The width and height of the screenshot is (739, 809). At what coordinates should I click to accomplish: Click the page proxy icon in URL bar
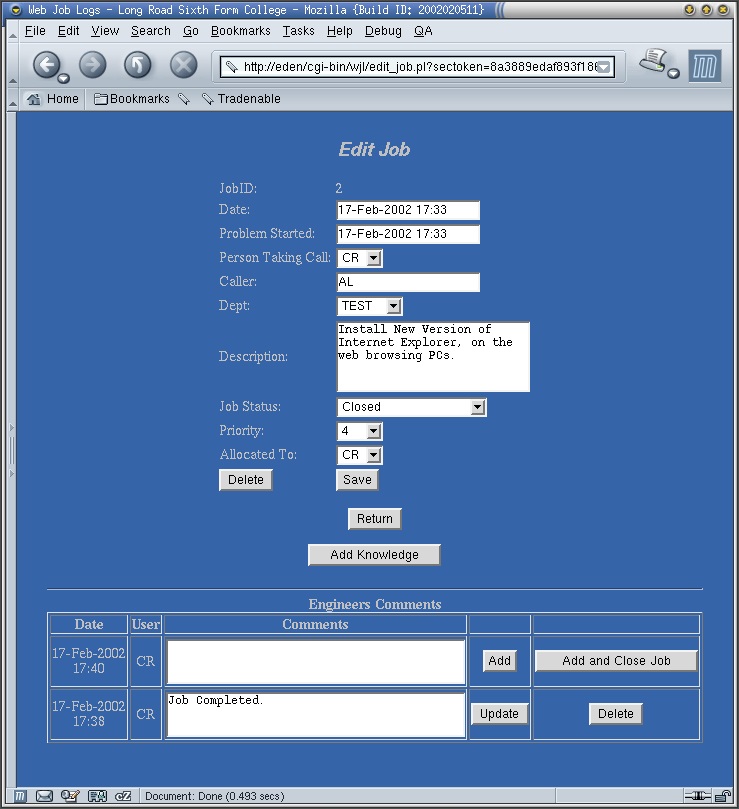click(232, 67)
